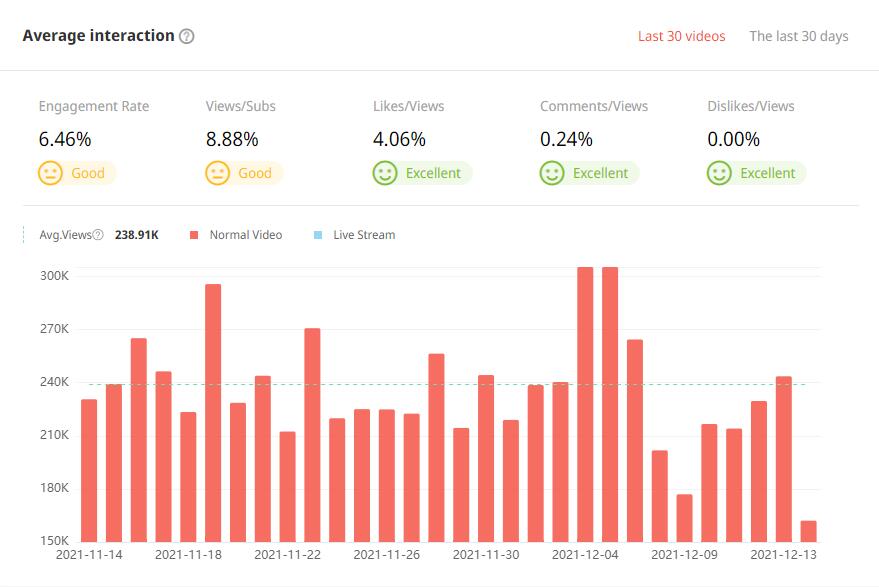Select the shortest bar at far right
The width and height of the screenshot is (879, 587).
click(808, 530)
